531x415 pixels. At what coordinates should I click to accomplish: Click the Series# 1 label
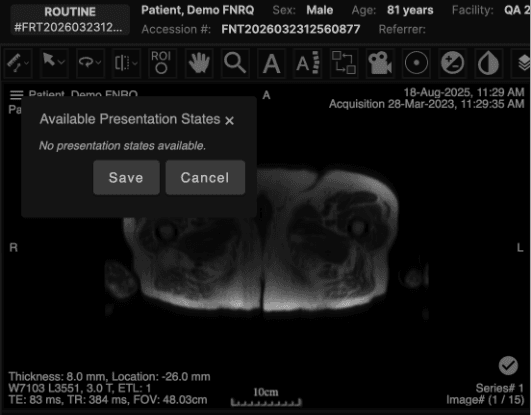coord(500,388)
